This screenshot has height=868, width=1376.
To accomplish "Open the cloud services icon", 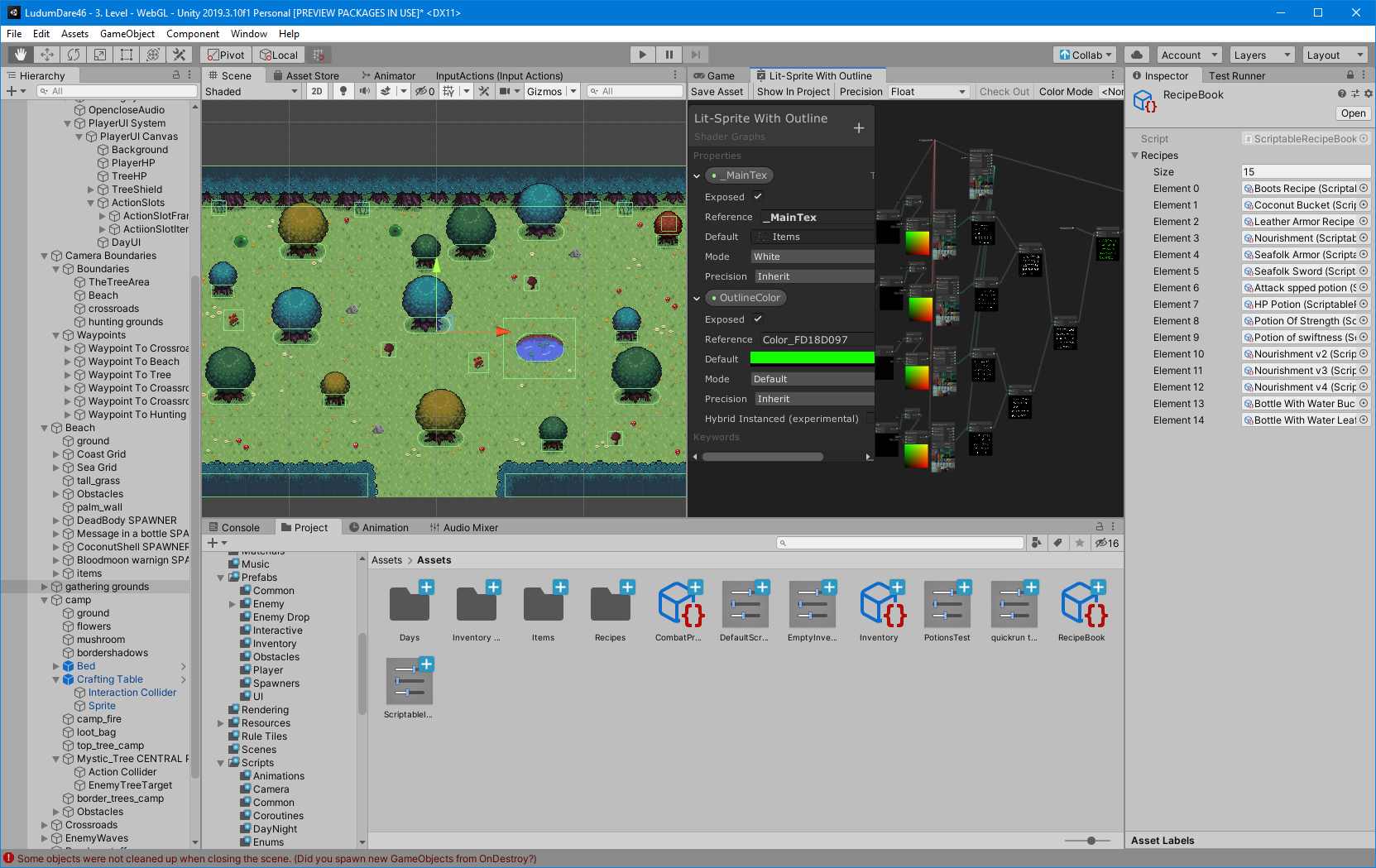I will click(x=1137, y=55).
